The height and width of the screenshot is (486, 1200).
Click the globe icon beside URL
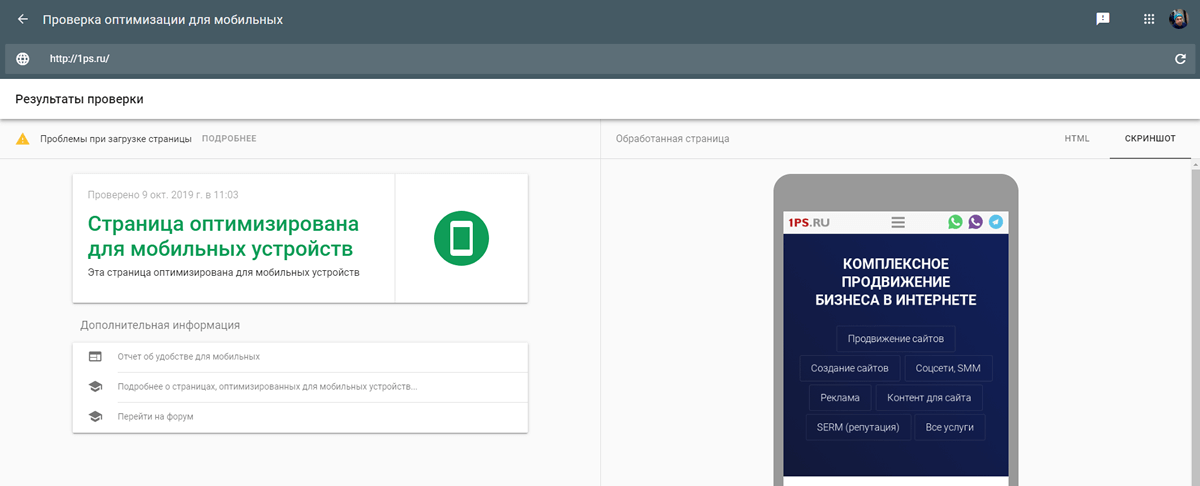tap(23, 59)
